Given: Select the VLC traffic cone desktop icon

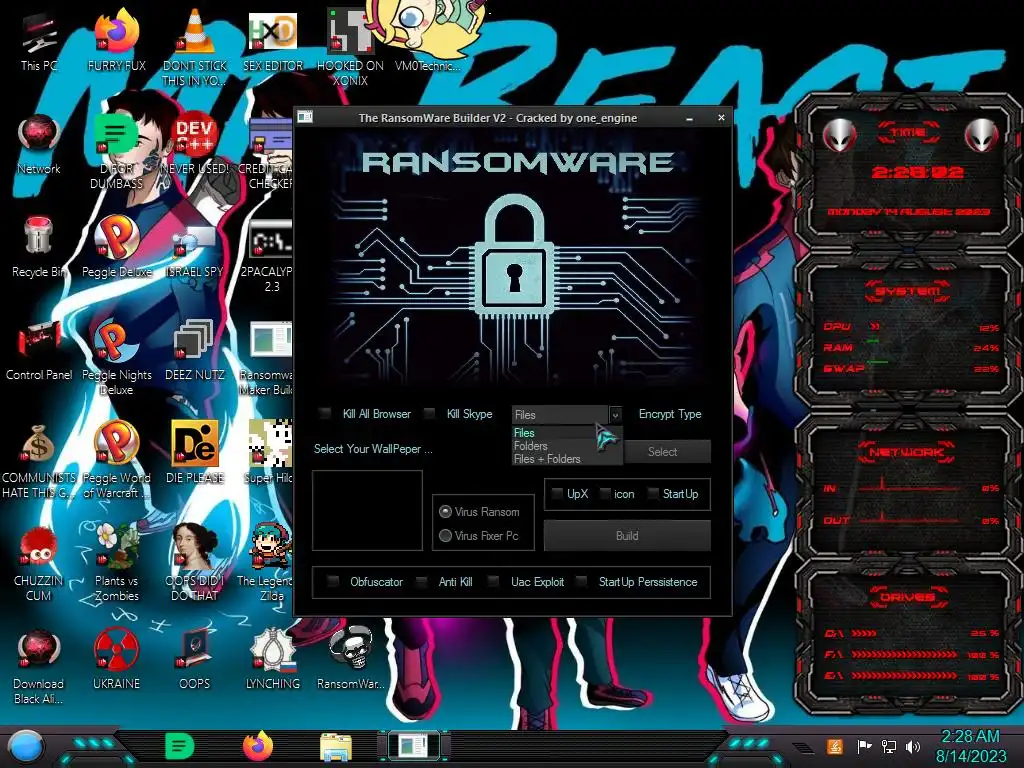Looking at the screenshot, I should point(194,46).
